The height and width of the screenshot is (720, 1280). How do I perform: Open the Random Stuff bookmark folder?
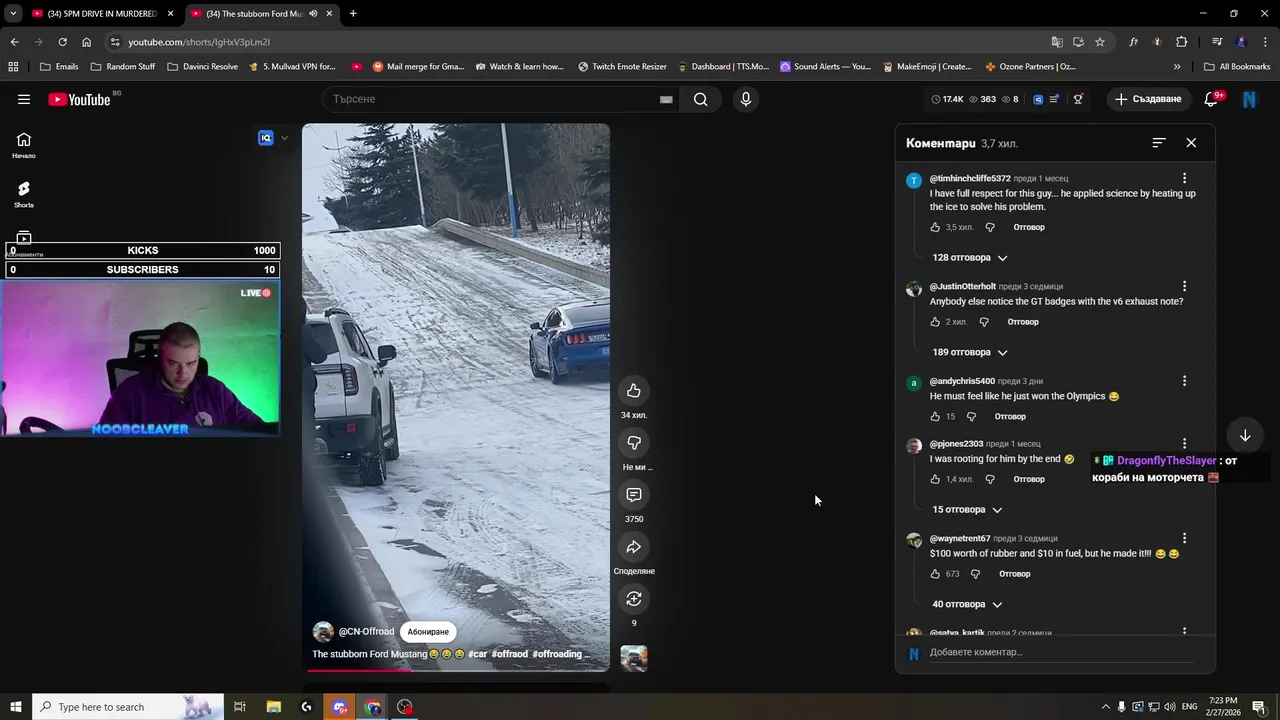click(123, 67)
